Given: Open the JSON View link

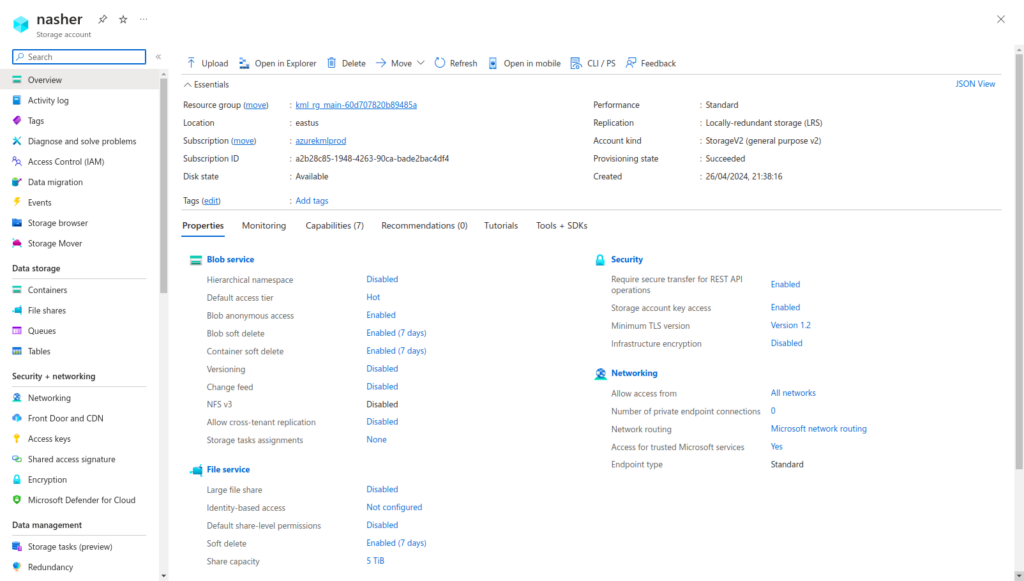Looking at the screenshot, I should (x=975, y=84).
